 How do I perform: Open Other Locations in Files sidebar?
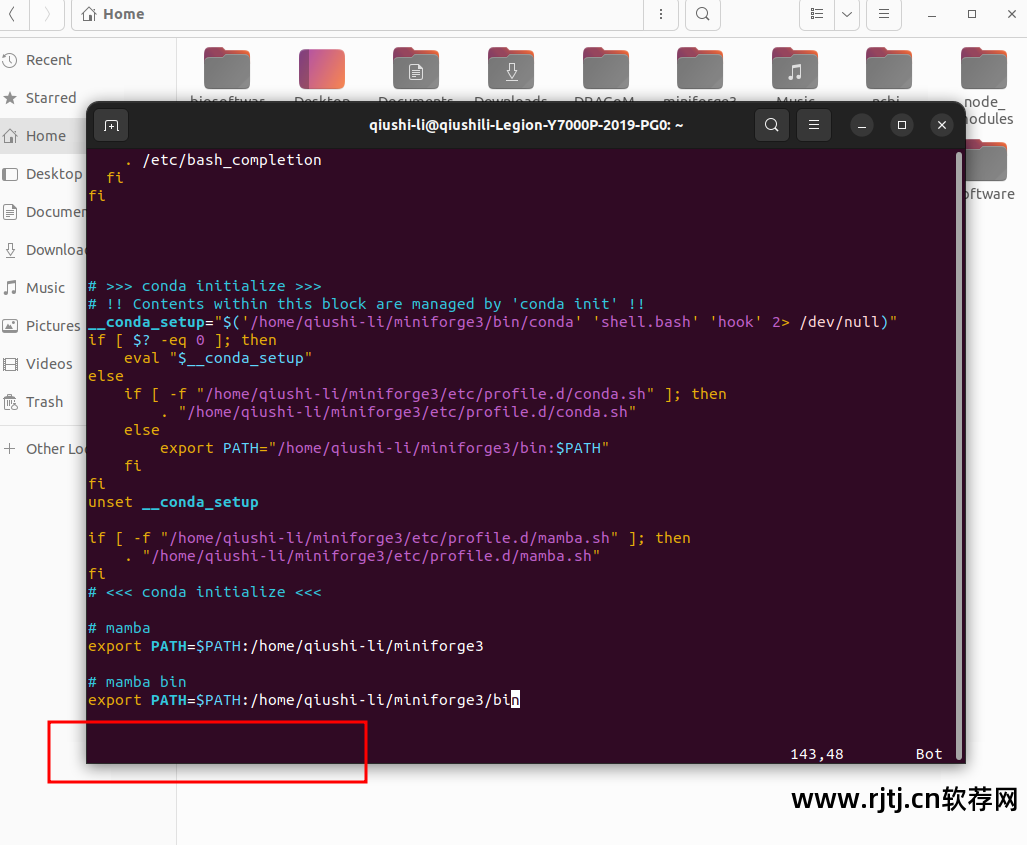tap(43, 449)
